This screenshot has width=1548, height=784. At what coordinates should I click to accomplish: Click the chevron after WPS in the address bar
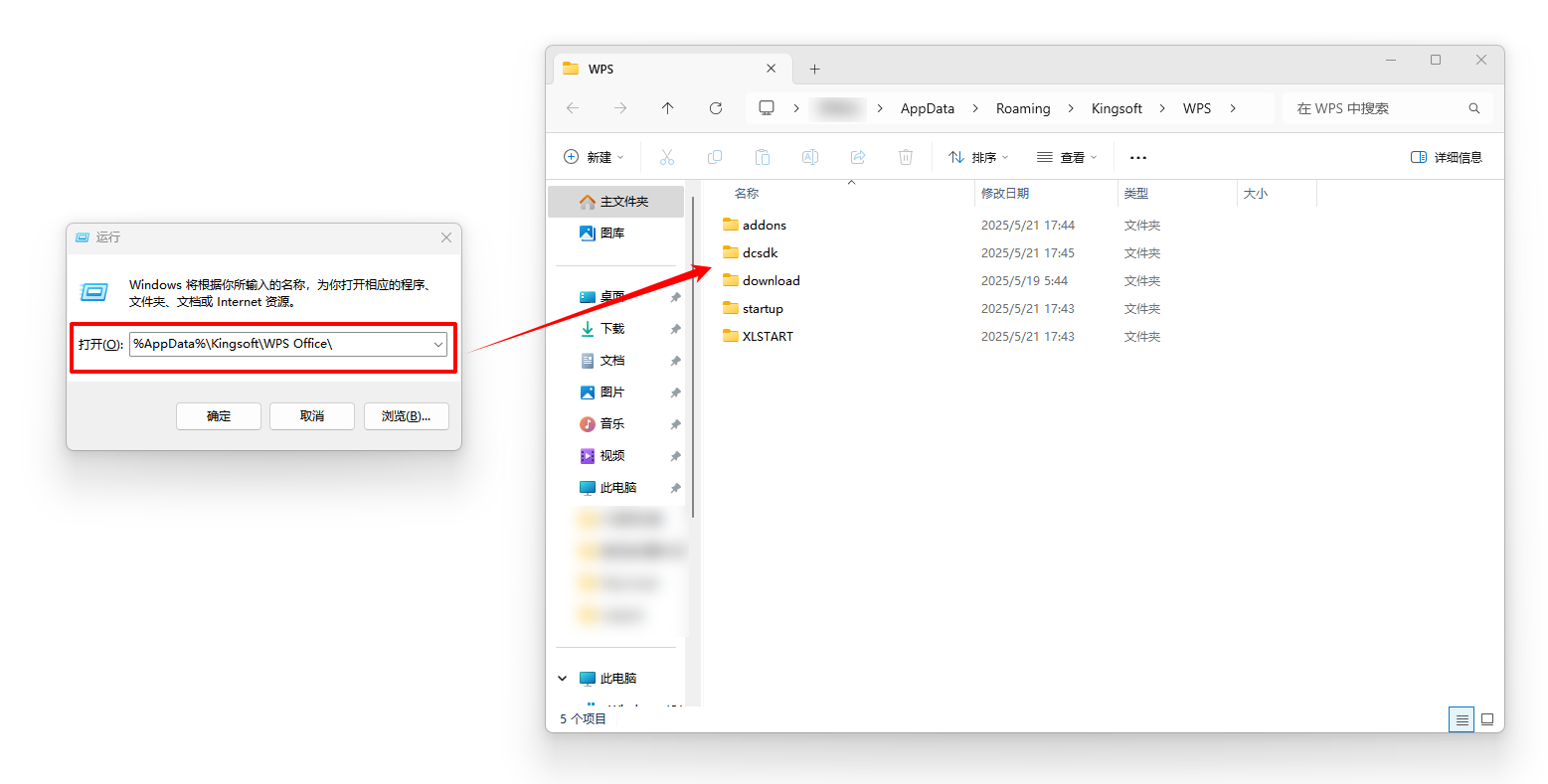pos(1233,108)
